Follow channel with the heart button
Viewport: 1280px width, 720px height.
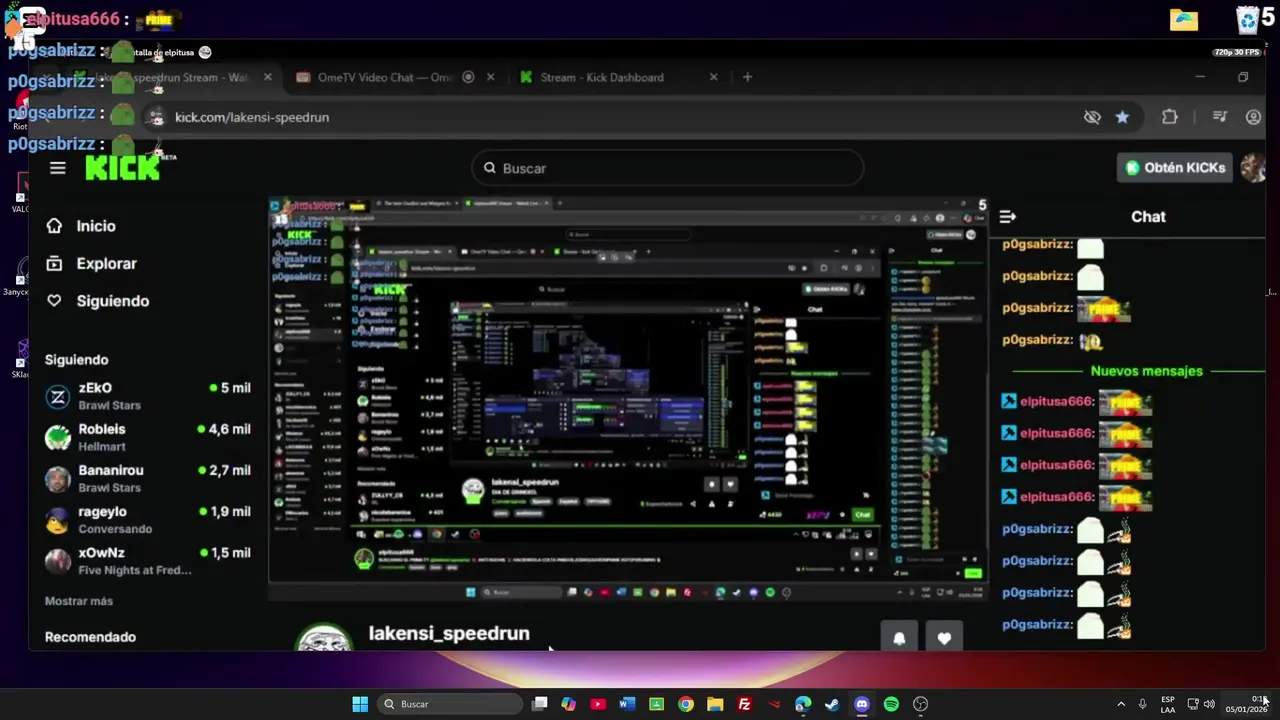tap(944, 638)
